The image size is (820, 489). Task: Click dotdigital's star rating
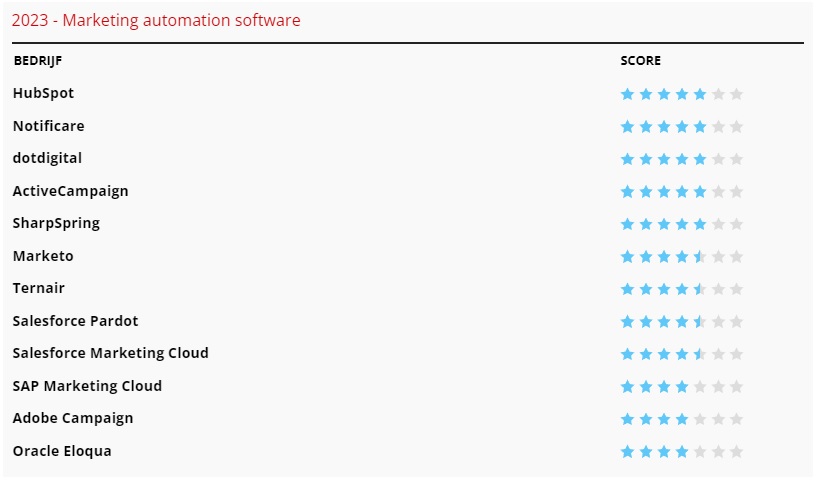[x=681, y=159]
